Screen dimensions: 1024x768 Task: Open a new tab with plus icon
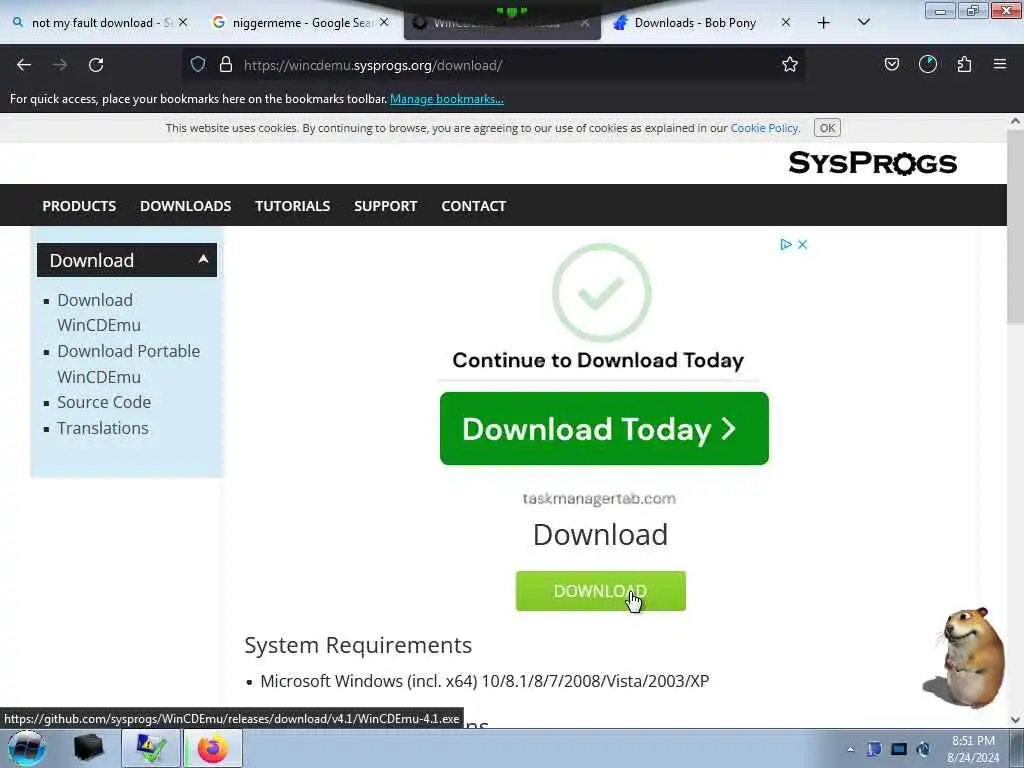[824, 23]
